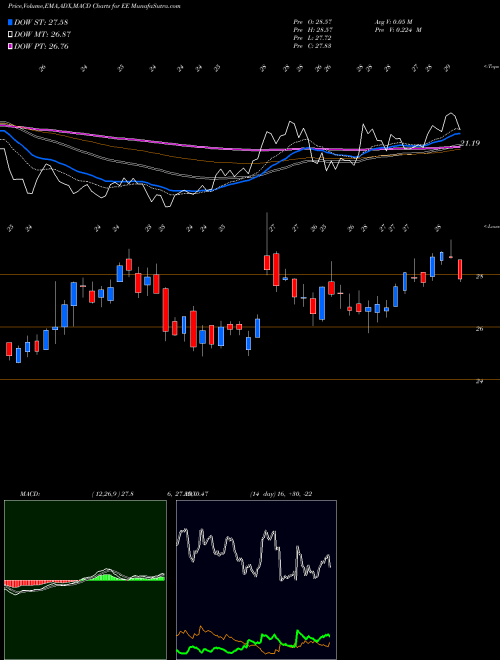
Task: Select the 'DOW PT: 26.76' legend text
Action: click(41, 46)
